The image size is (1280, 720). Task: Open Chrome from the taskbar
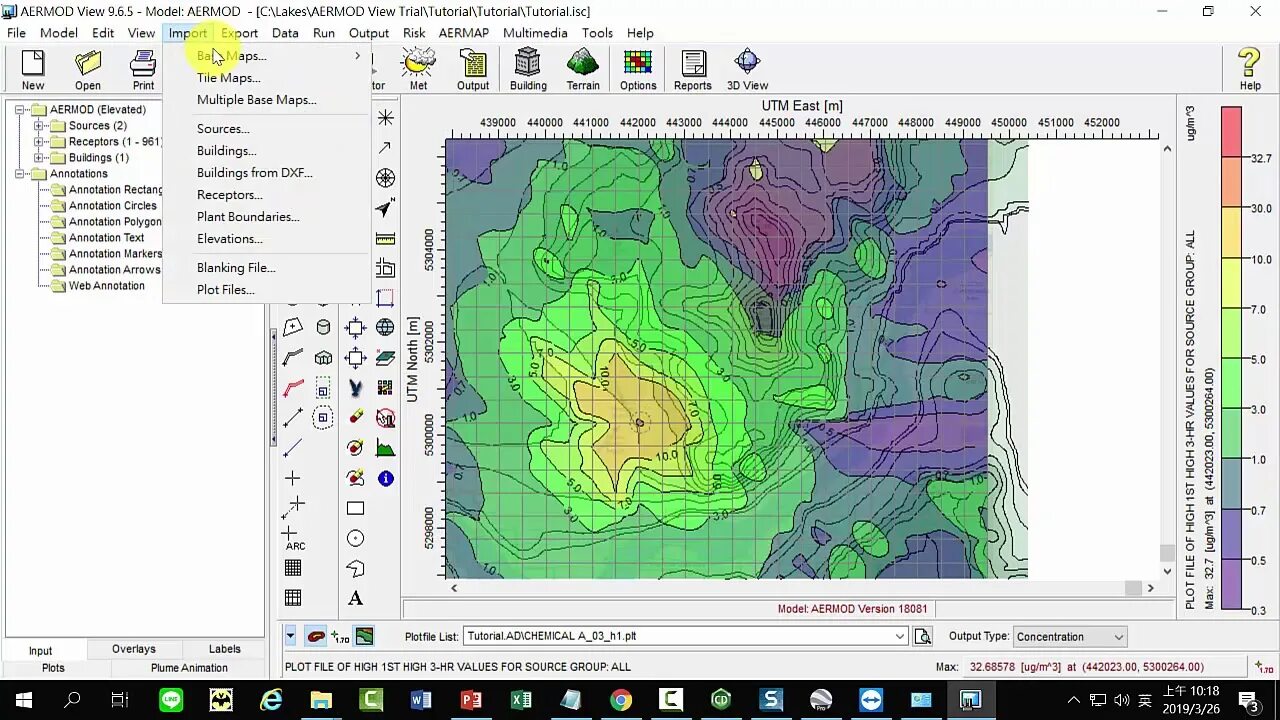(621, 700)
